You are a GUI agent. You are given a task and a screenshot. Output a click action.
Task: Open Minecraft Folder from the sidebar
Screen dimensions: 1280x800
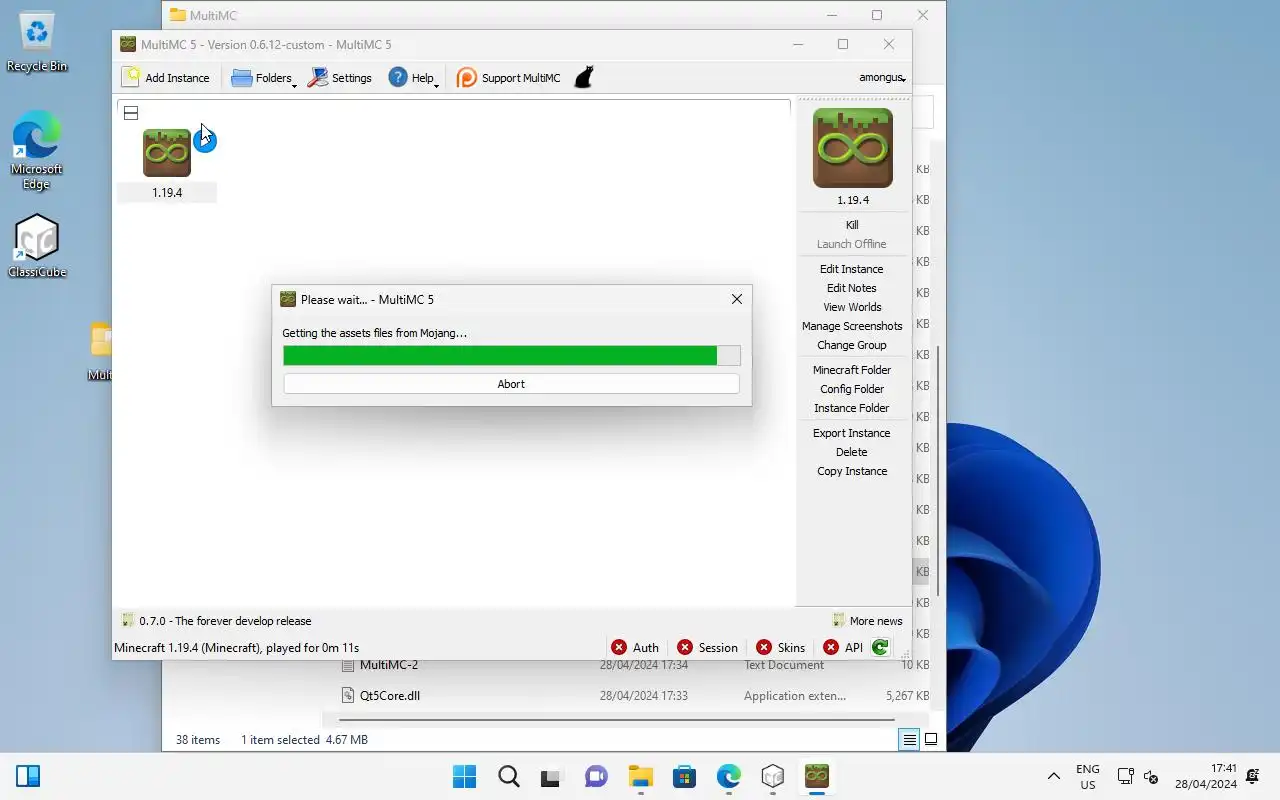(x=852, y=370)
